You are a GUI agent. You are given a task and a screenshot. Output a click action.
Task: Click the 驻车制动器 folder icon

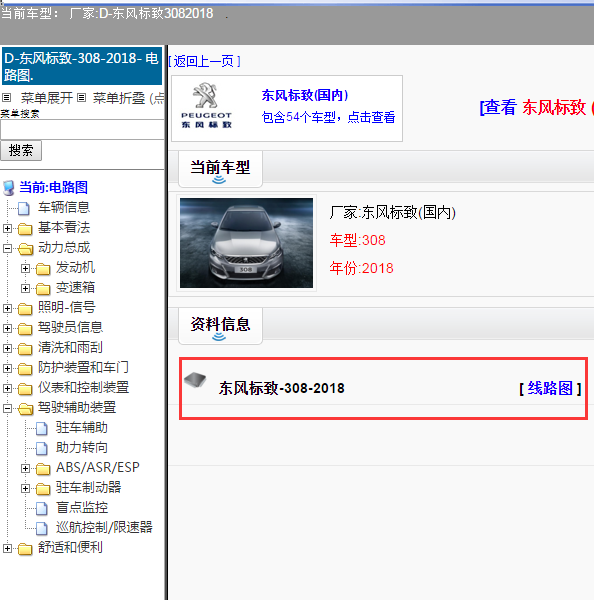(43, 488)
